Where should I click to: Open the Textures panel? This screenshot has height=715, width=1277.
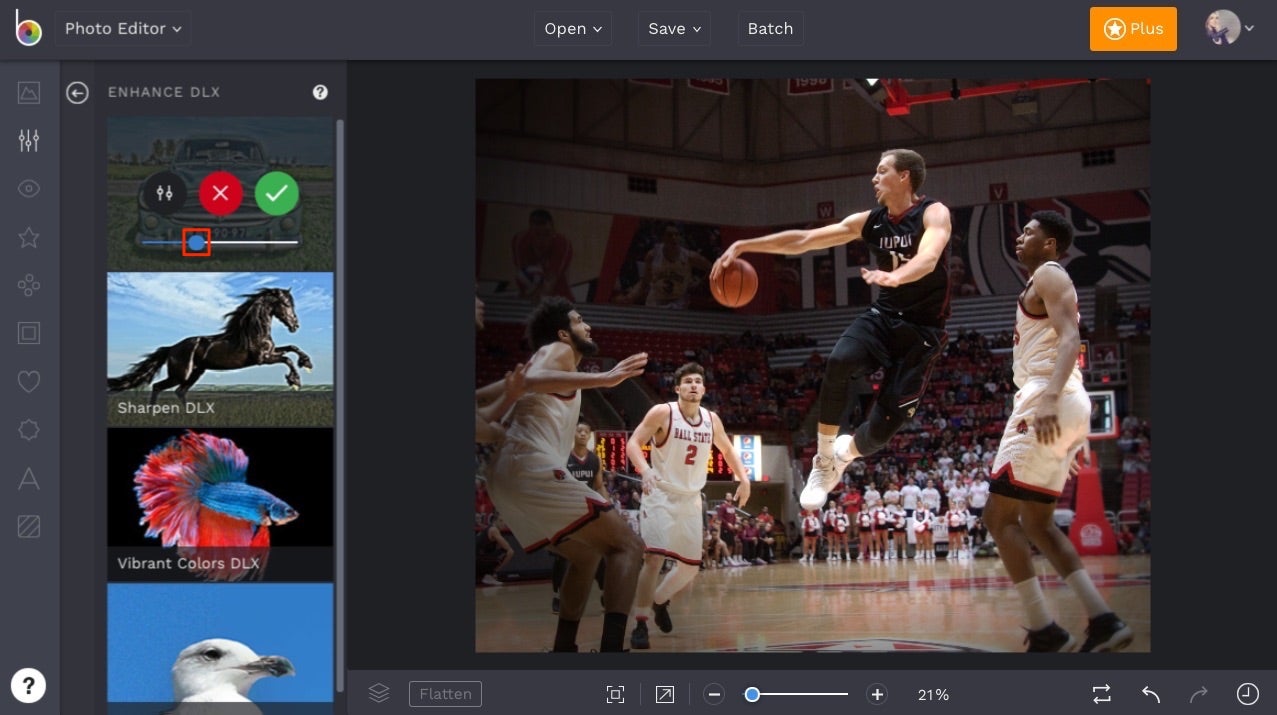pyautogui.click(x=28, y=525)
